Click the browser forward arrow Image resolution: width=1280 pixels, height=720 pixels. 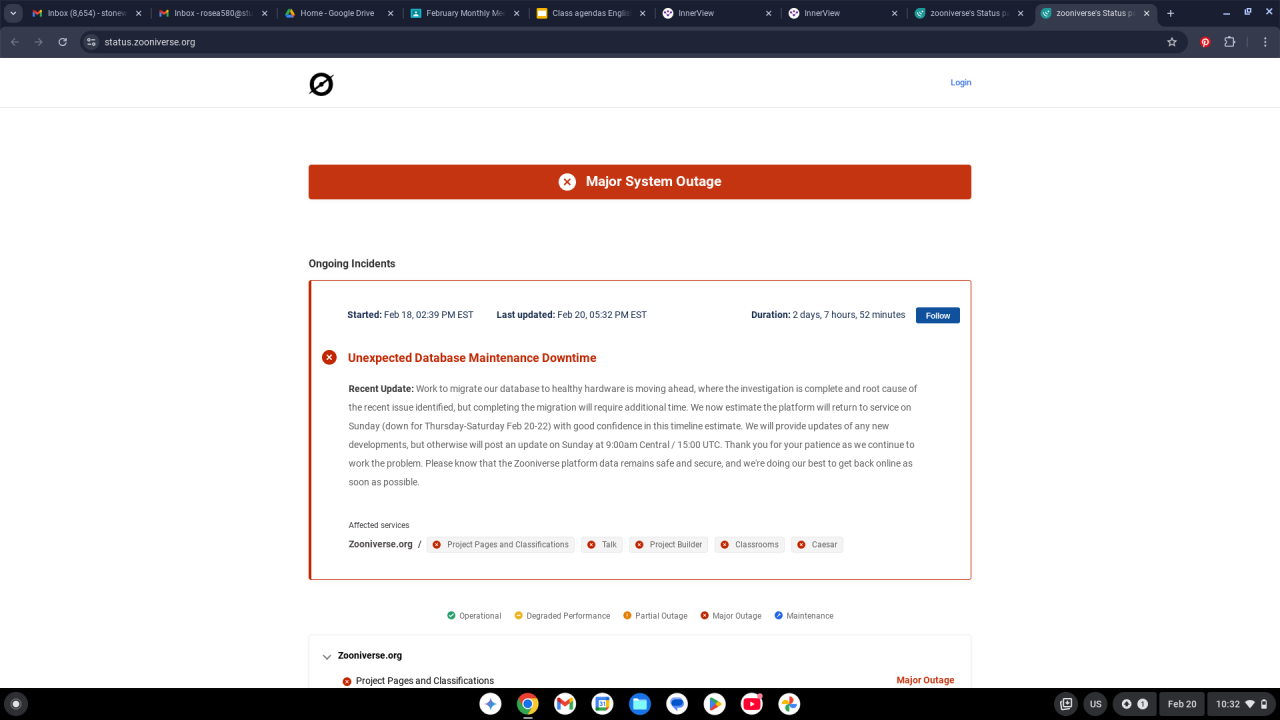39,42
